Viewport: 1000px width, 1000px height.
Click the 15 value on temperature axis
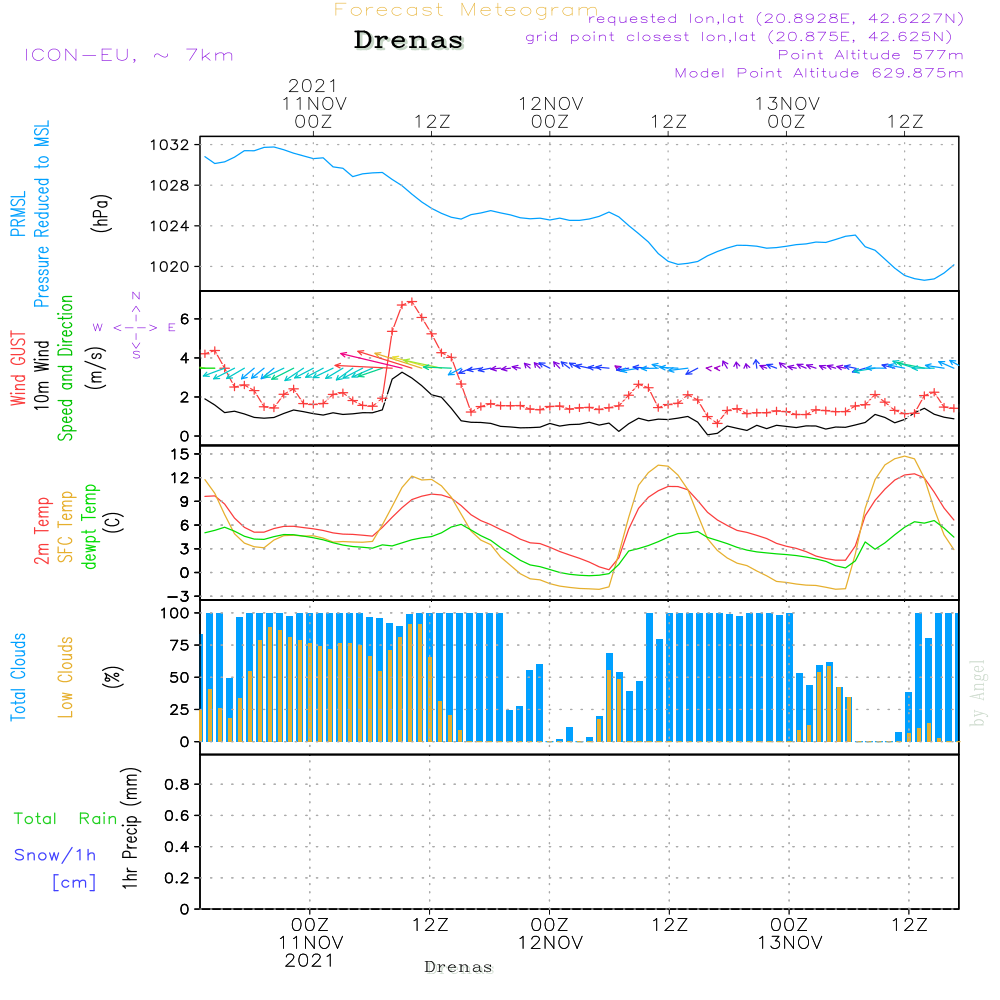click(x=180, y=454)
